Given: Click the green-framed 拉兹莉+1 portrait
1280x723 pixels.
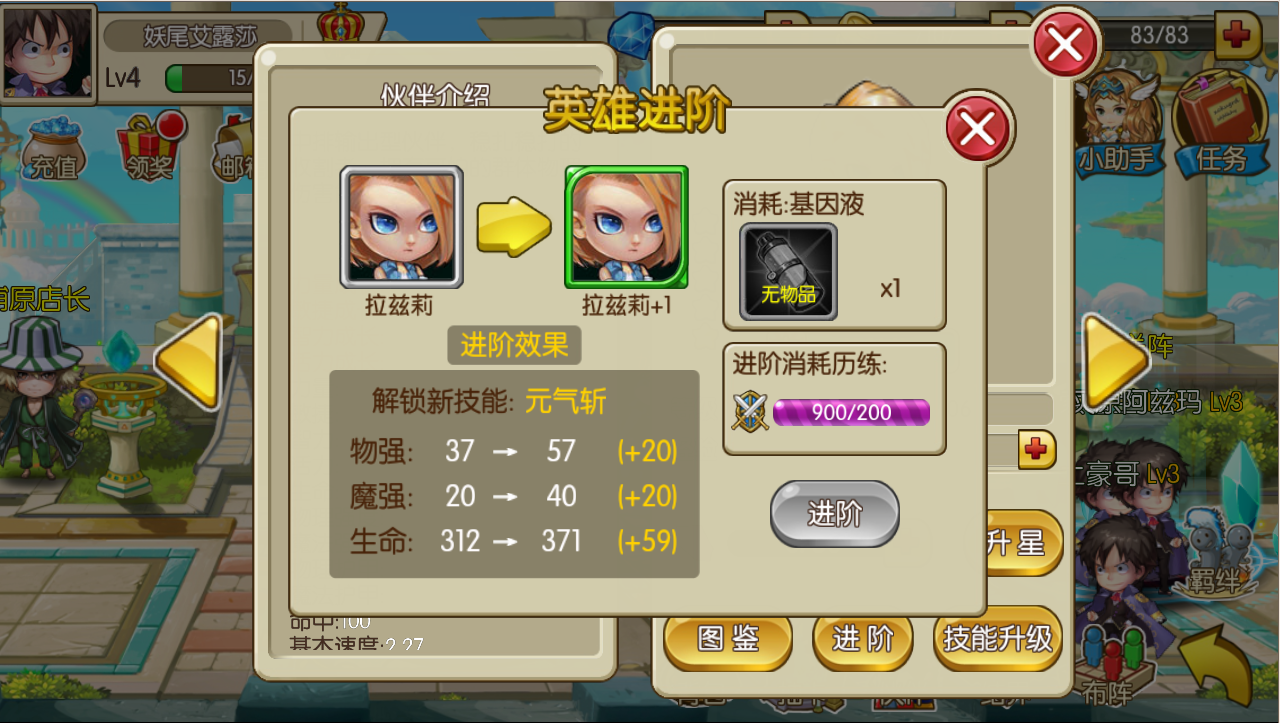Looking at the screenshot, I should tap(627, 227).
